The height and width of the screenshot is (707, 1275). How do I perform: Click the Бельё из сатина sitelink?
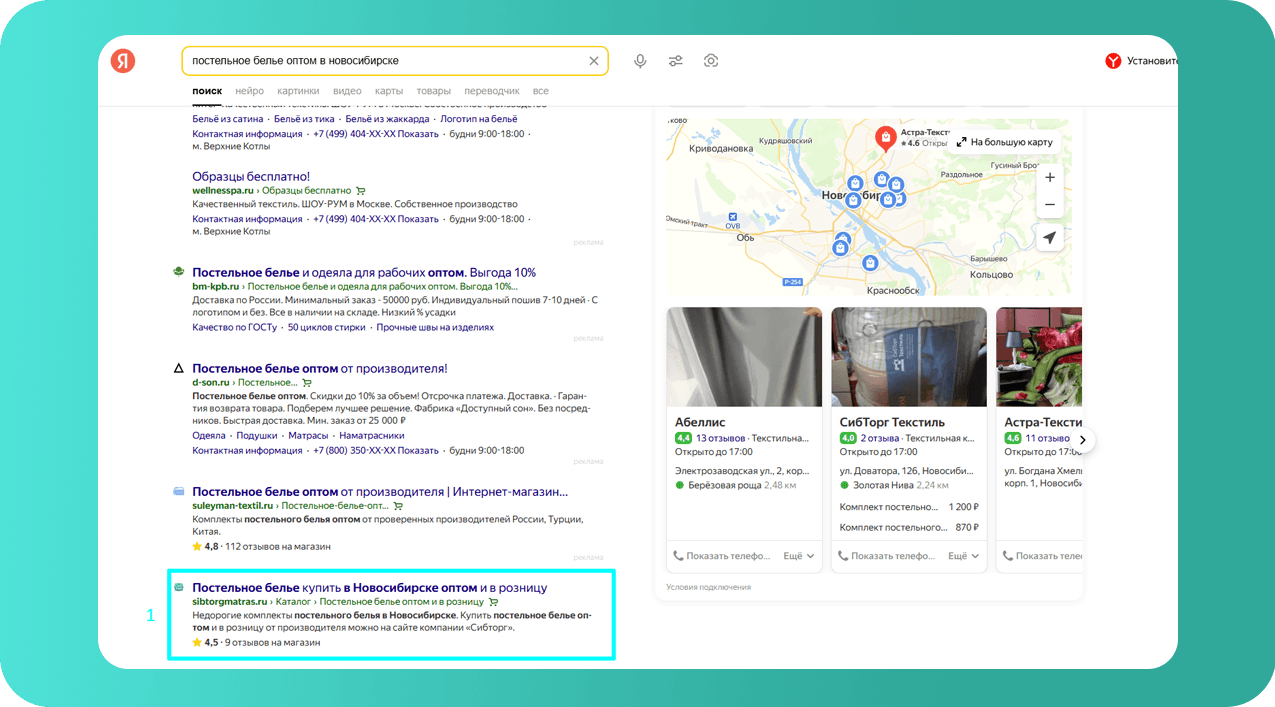[x=228, y=119]
